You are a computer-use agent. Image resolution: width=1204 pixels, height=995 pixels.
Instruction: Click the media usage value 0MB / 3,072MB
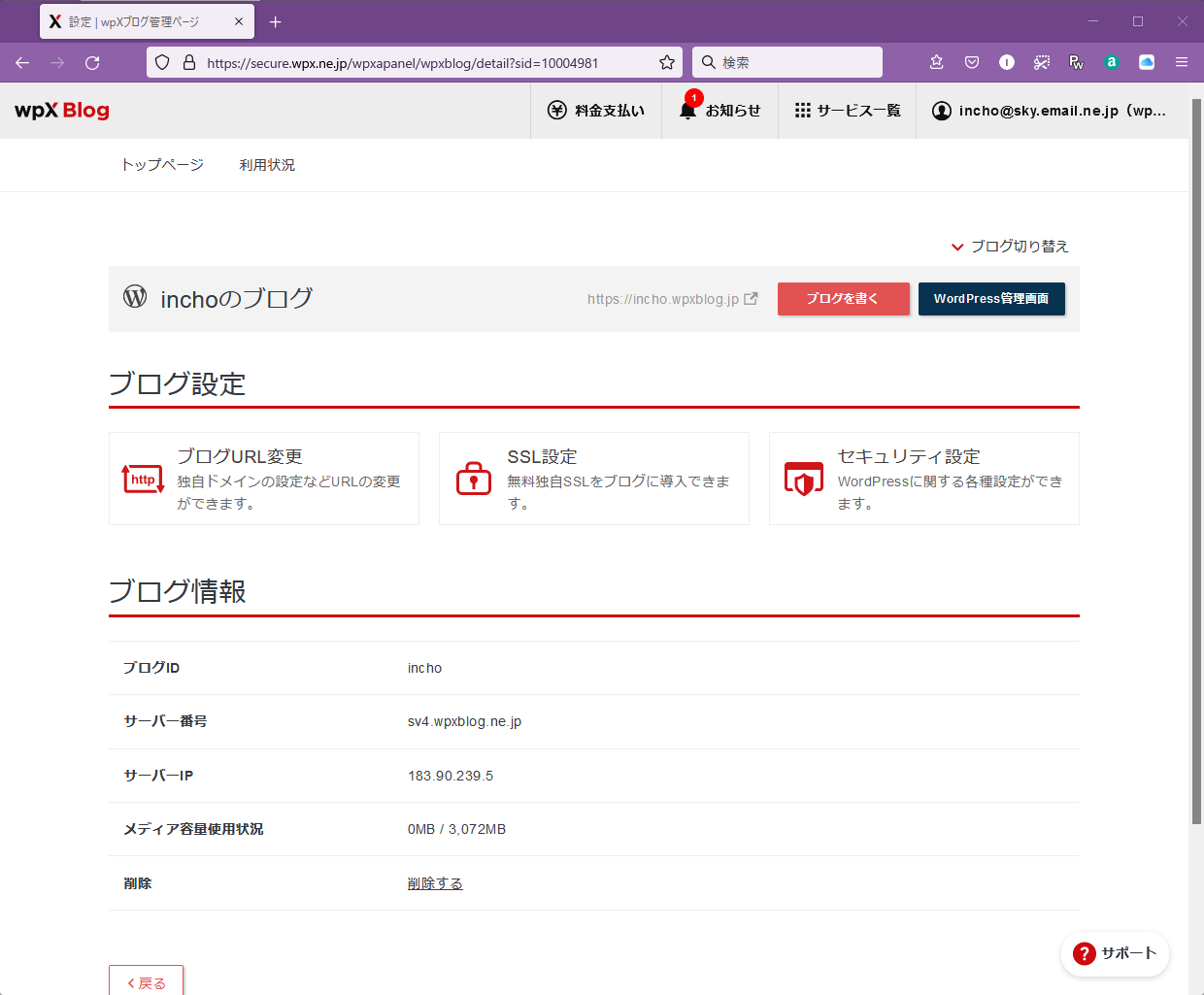[456, 829]
